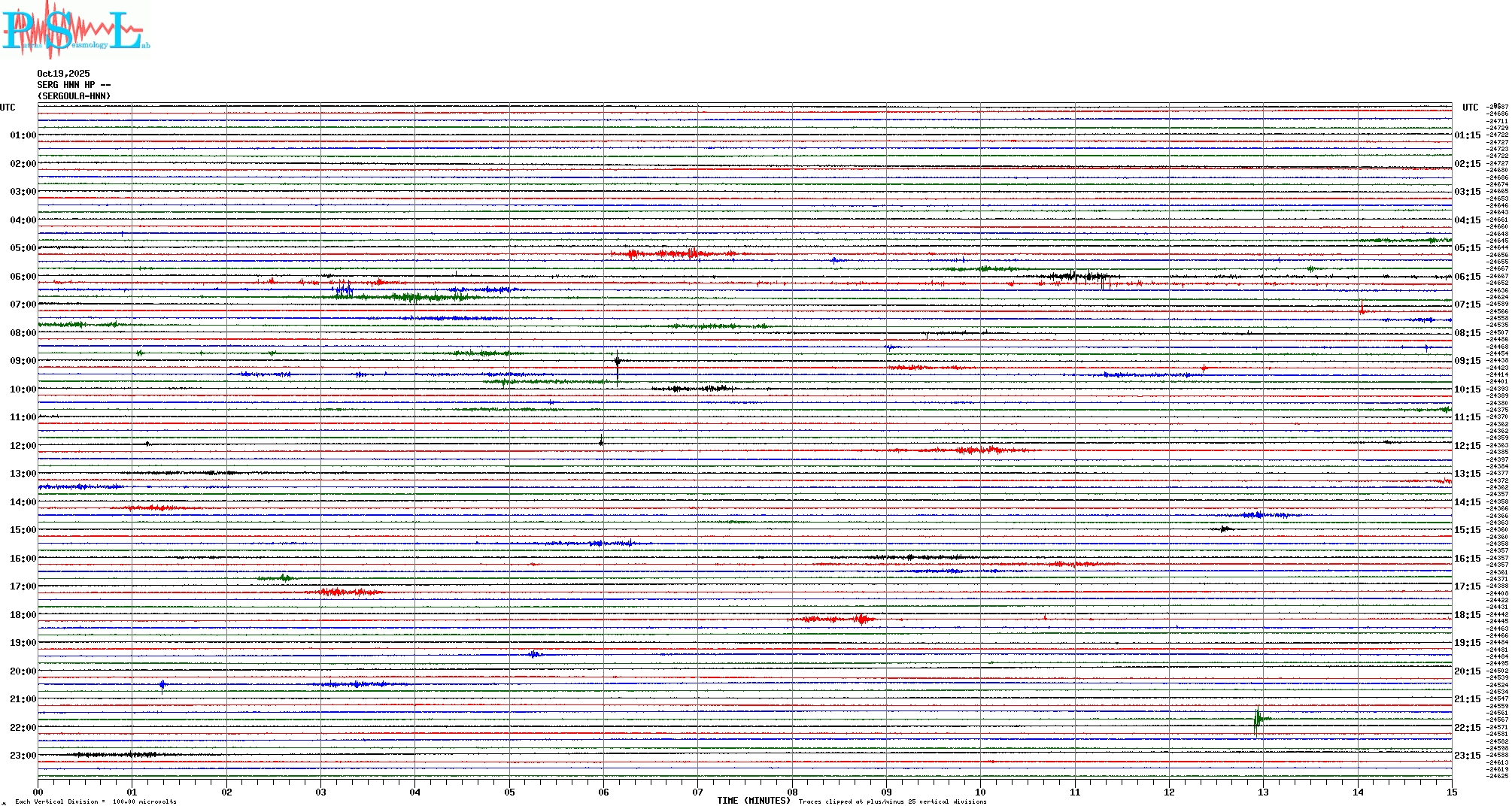This screenshot has height=812, width=1512.
Task: Click the traces clipped note at bottom
Action: pyautogui.click(x=892, y=801)
